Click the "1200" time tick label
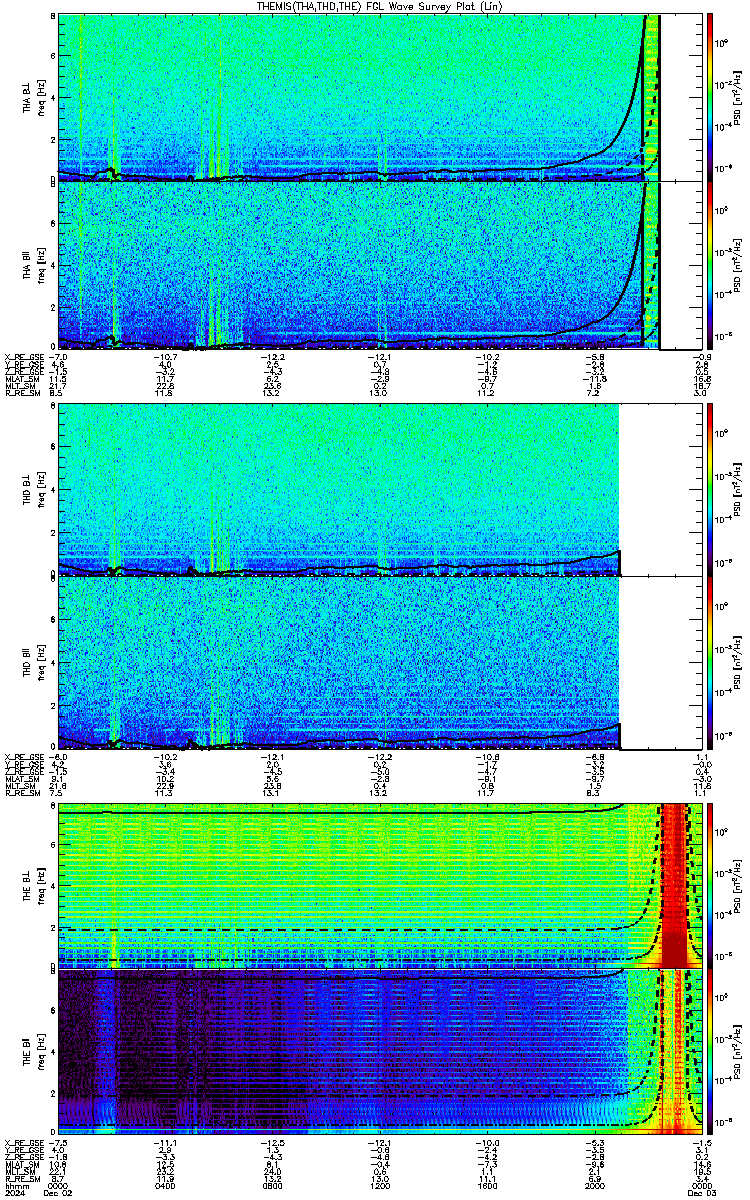The height and width of the screenshot is (1200, 750). (x=379, y=1186)
